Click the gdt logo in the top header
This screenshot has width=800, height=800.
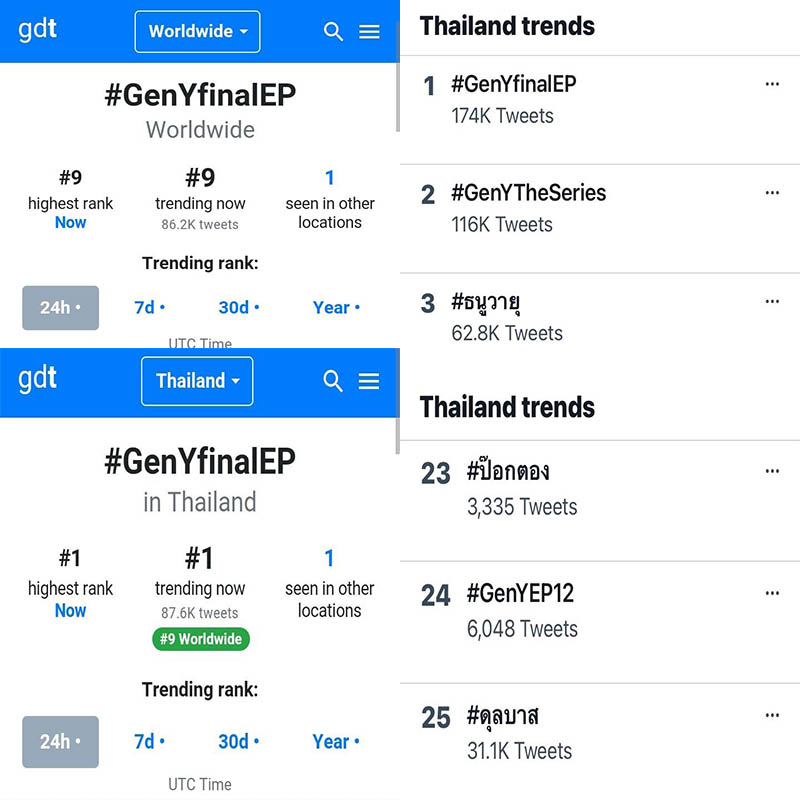click(38, 29)
